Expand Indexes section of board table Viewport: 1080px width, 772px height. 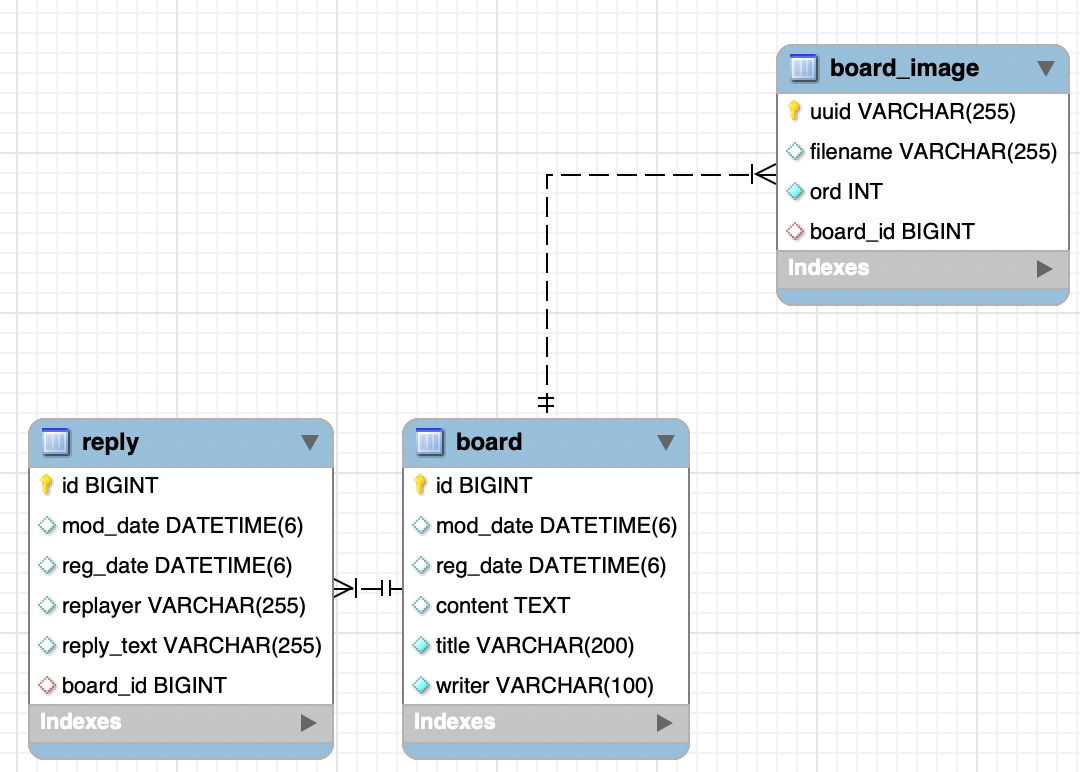click(665, 722)
